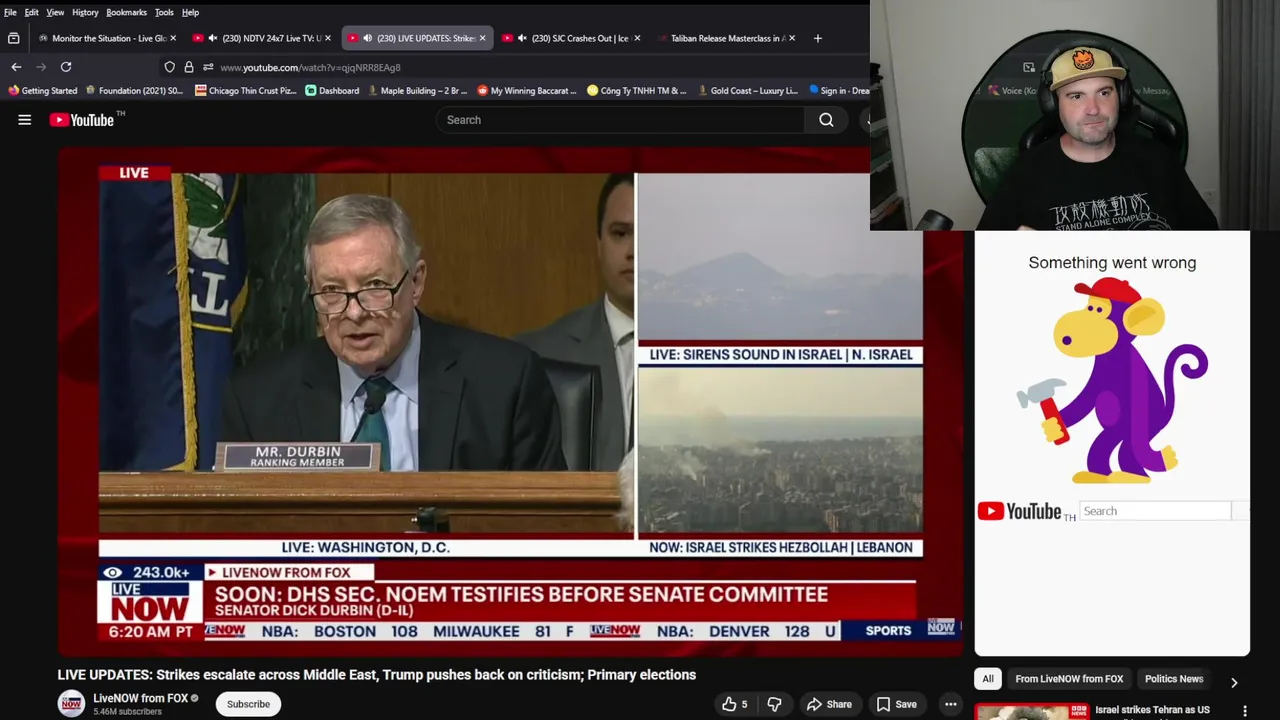Select the Politics News chip
Screen dimensions: 1280x720
[x=1174, y=679]
